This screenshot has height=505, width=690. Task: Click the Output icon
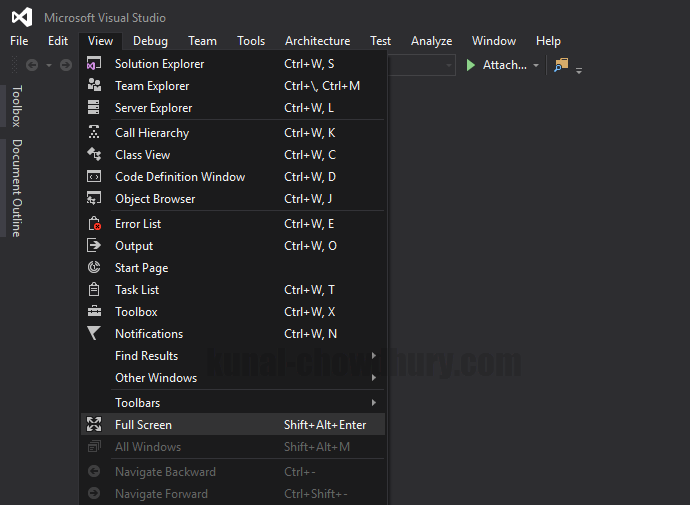point(94,245)
